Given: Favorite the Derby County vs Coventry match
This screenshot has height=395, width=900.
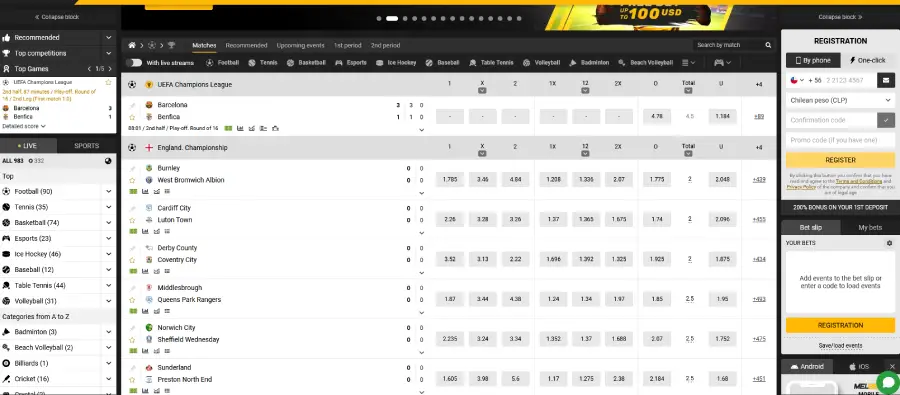Looking at the screenshot, I should tap(133, 260).
